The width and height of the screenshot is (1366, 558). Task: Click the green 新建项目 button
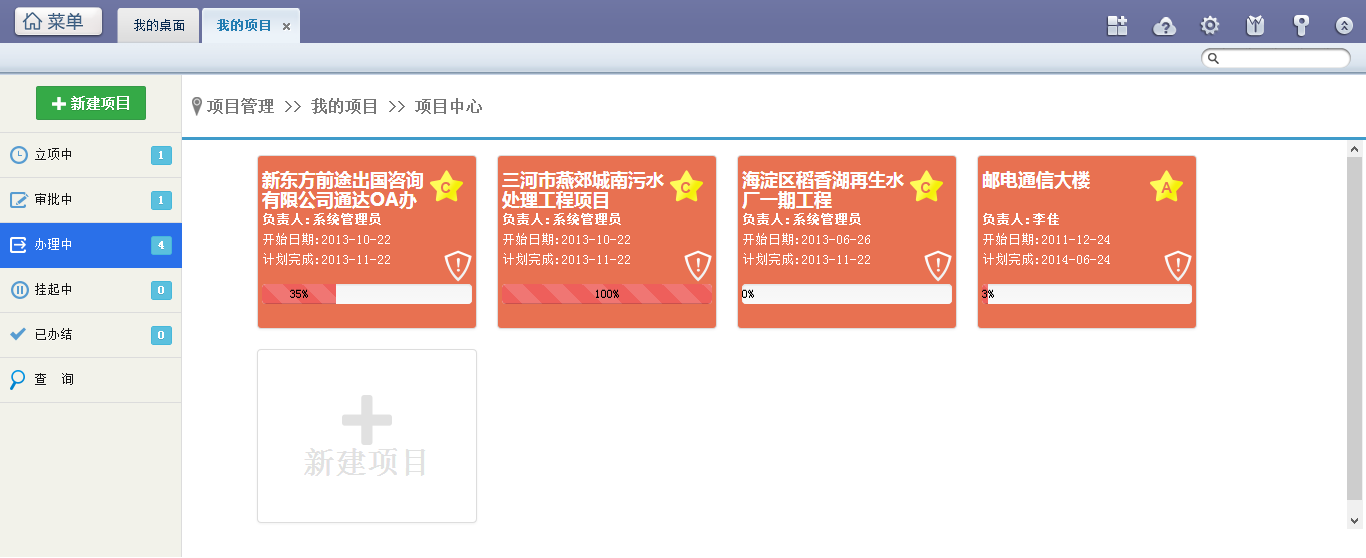91,103
